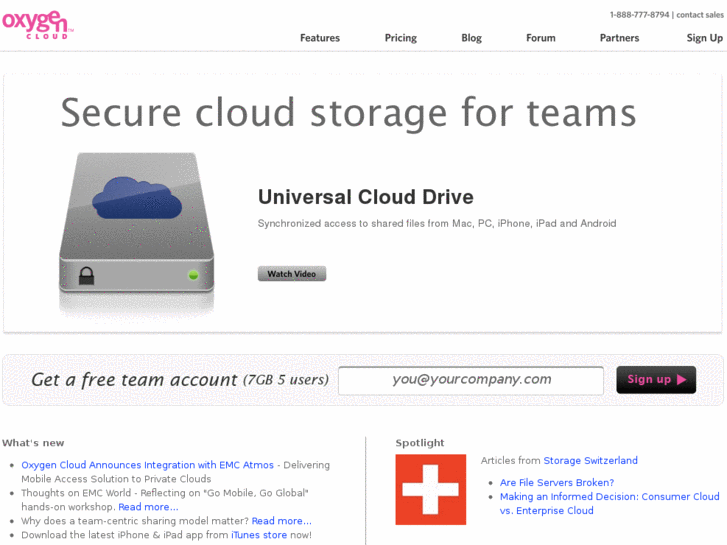Follow the contact sales link
This screenshot has height=545, width=727.
point(700,15)
